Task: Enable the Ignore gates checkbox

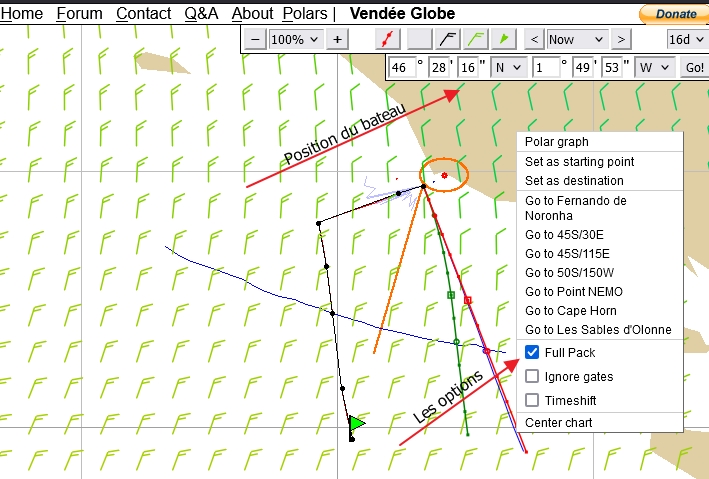Action: coord(532,376)
